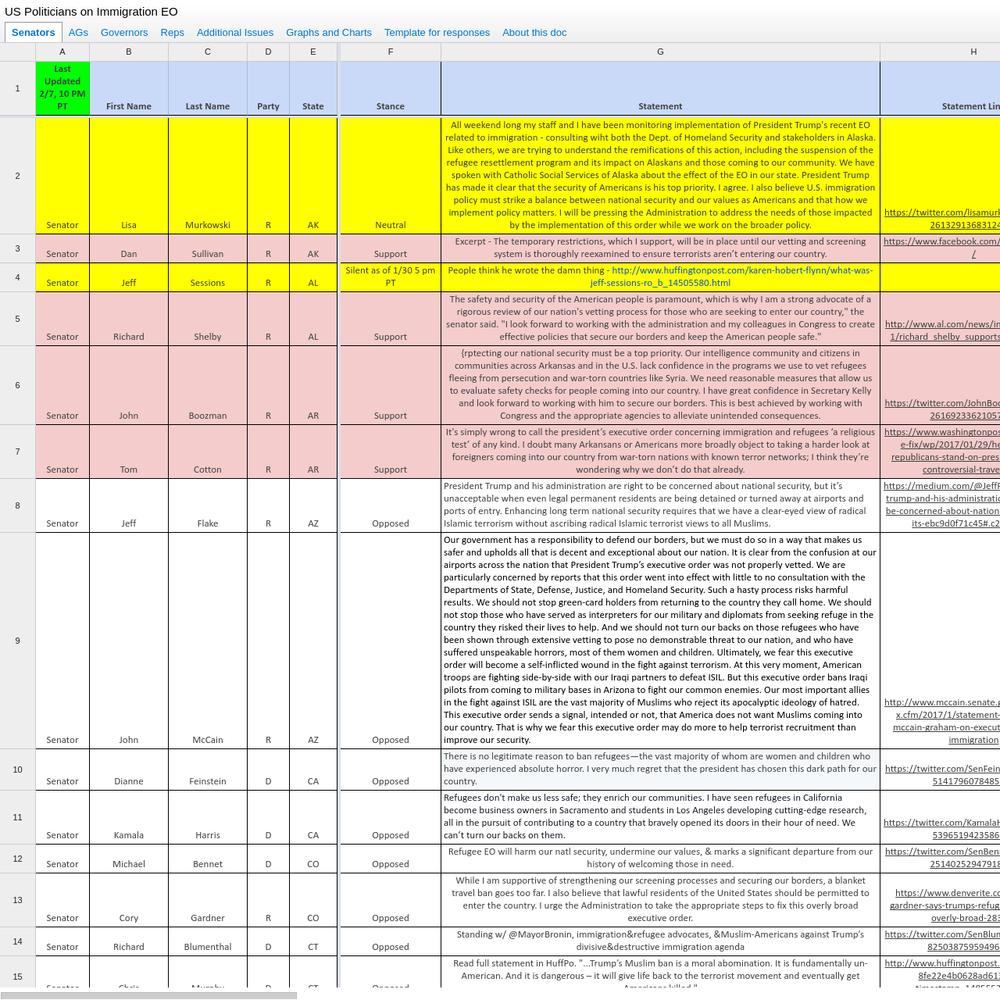
Task: Open the Template for responses tab
Action: (437, 33)
